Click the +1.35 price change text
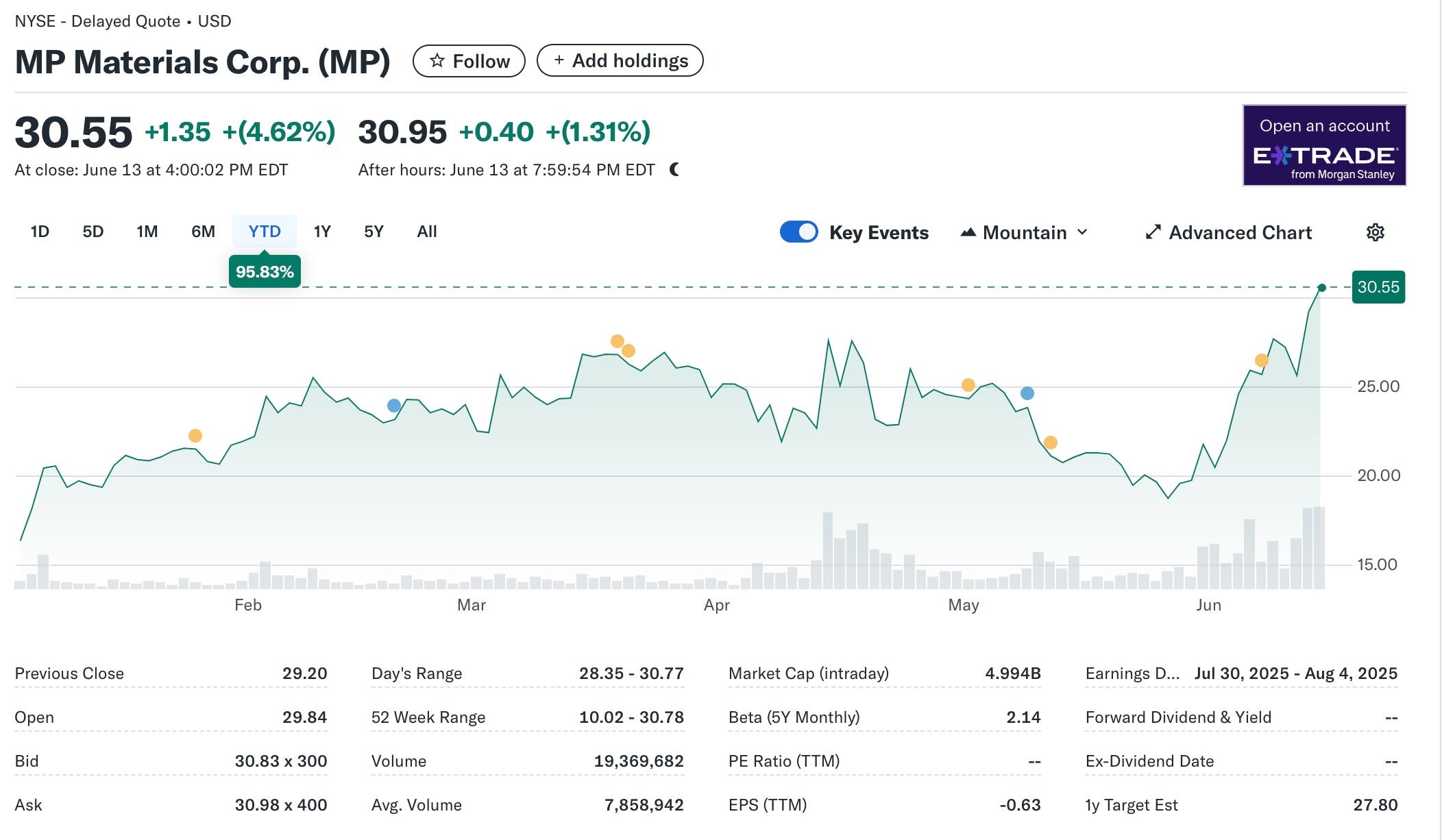This screenshot has height=840, width=1442. (x=178, y=132)
